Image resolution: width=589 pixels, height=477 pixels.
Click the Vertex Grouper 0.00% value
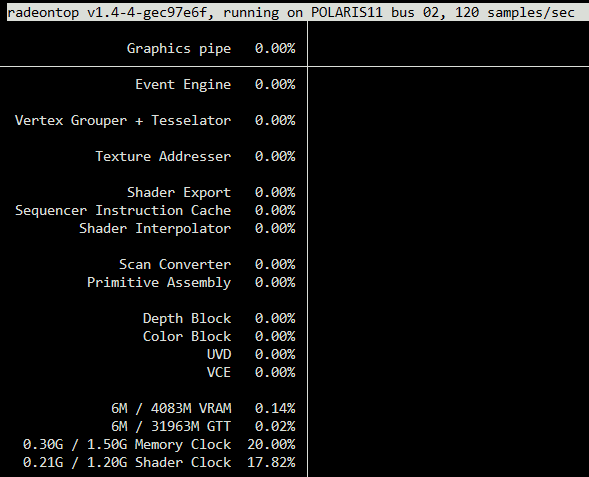pos(275,121)
